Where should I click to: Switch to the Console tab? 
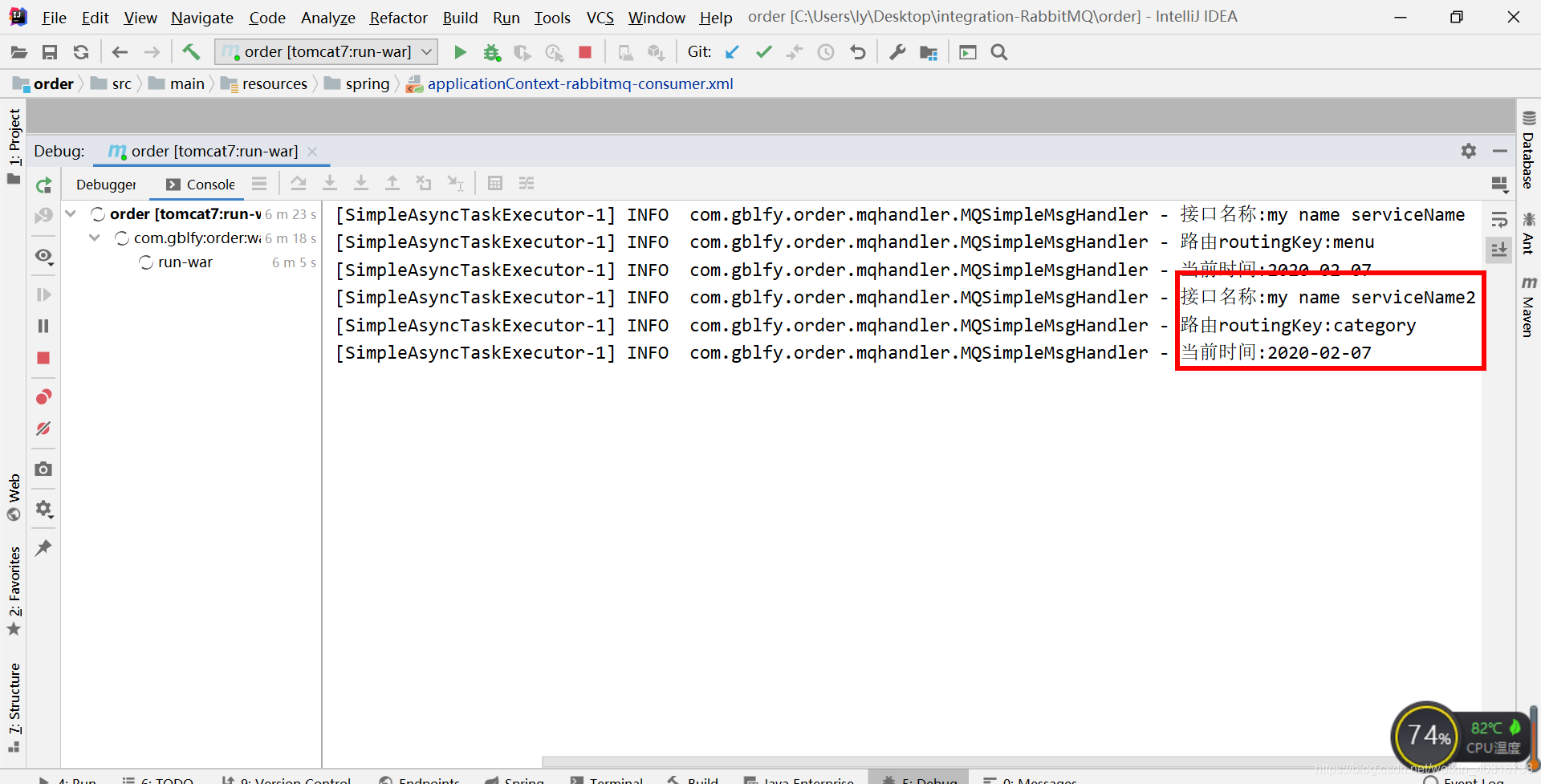point(201,185)
